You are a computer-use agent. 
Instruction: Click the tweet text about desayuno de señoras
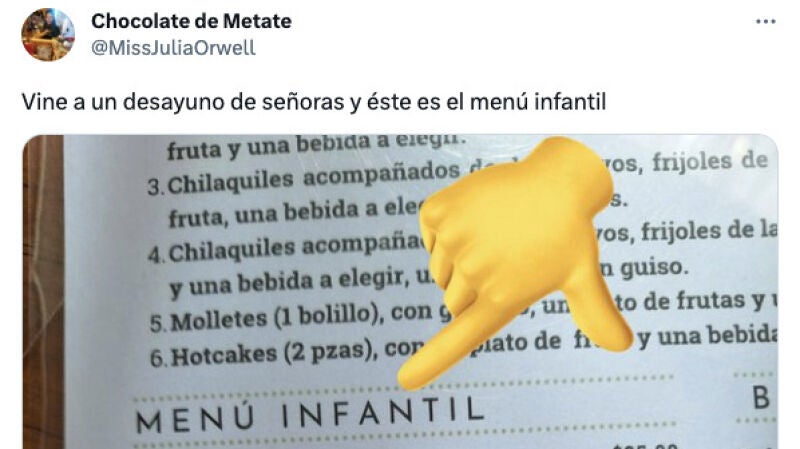[x=314, y=102]
